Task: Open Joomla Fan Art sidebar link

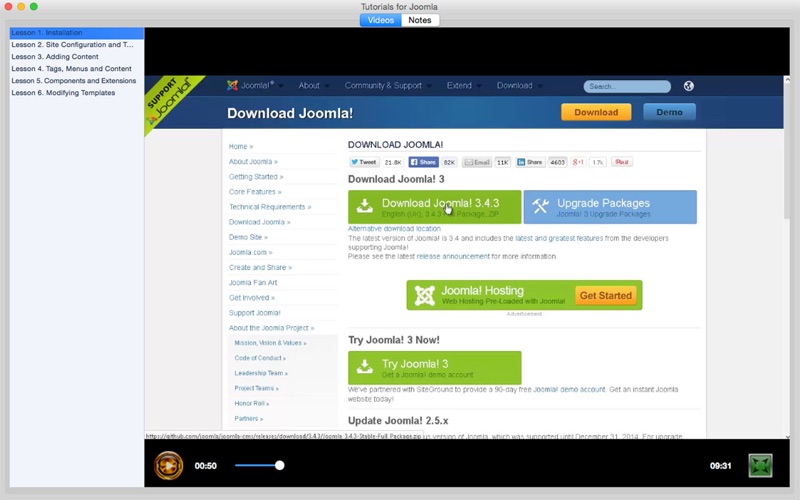Action: 253,283
